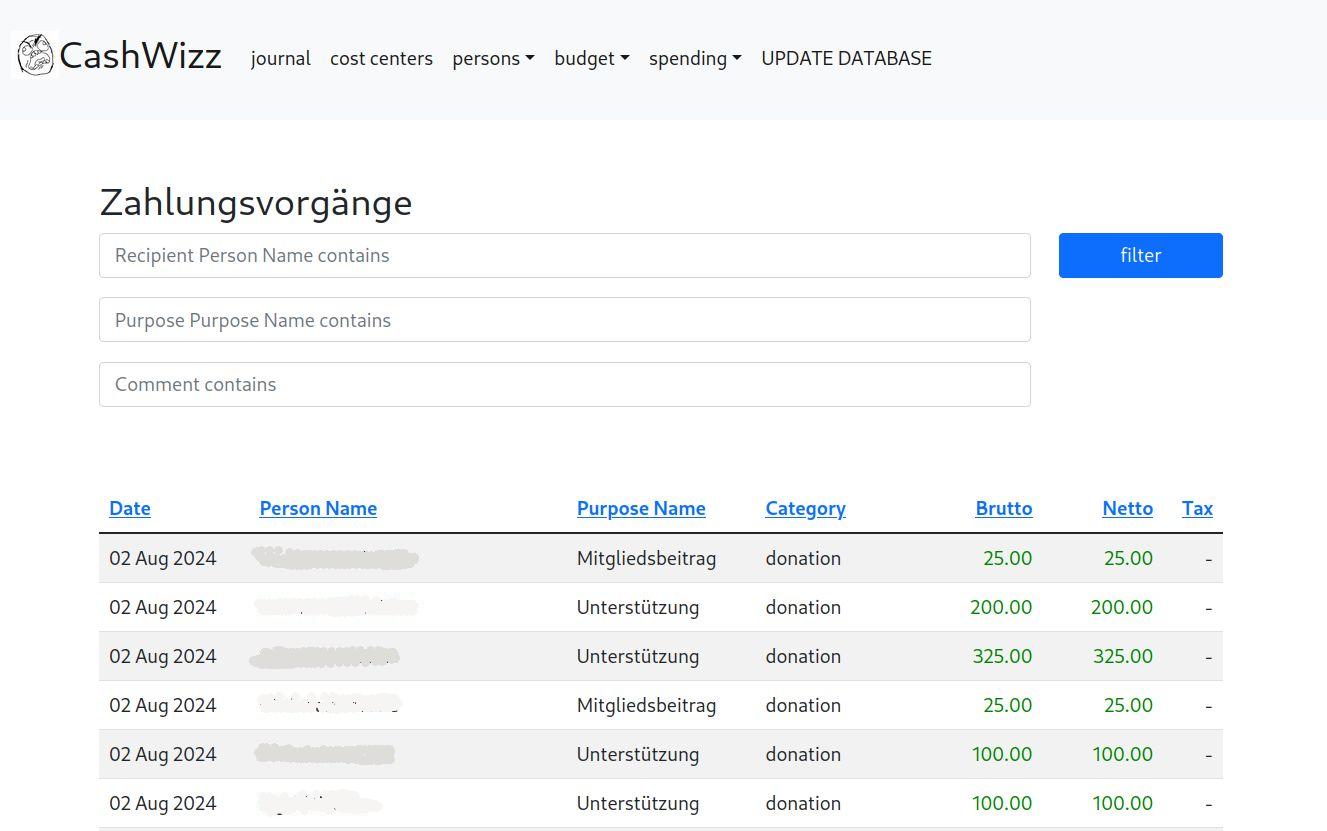Sort by the Netto column
1327x831 pixels.
1128,508
